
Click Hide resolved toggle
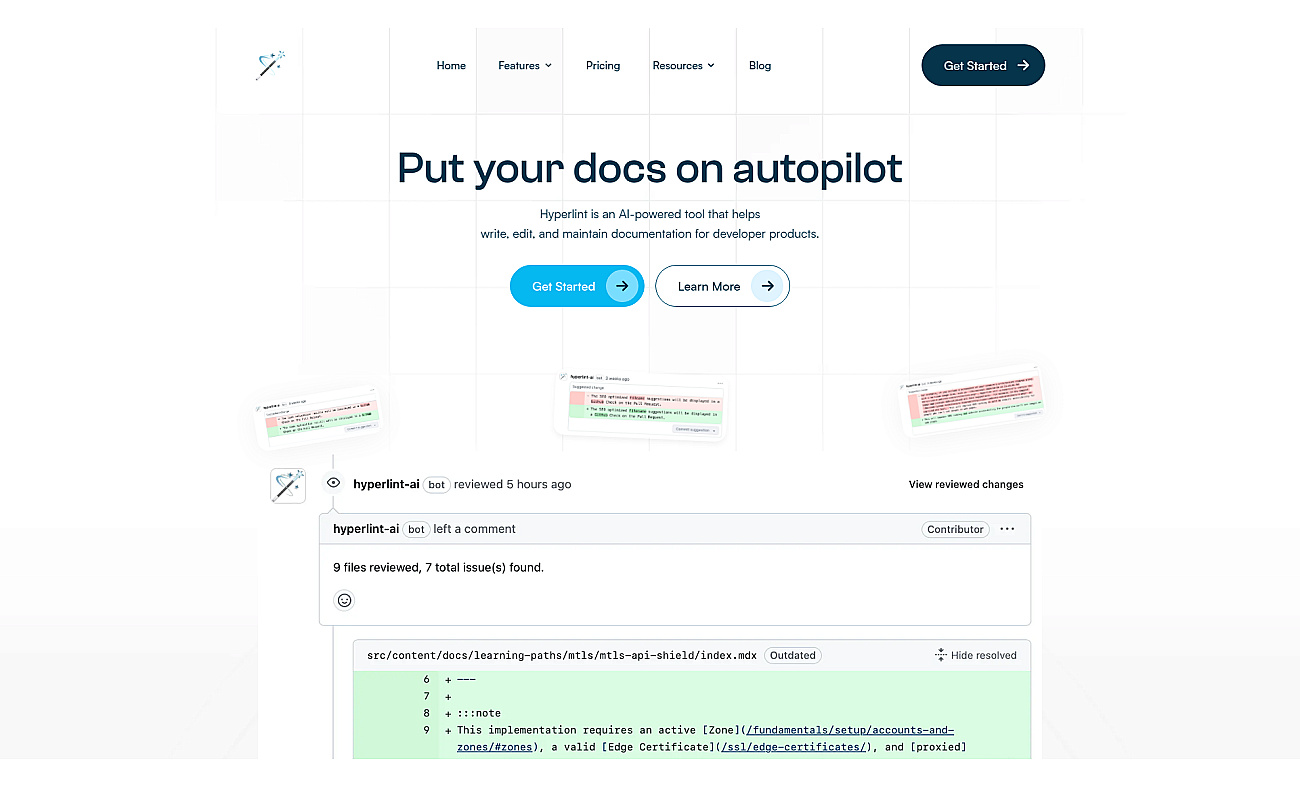pos(975,656)
